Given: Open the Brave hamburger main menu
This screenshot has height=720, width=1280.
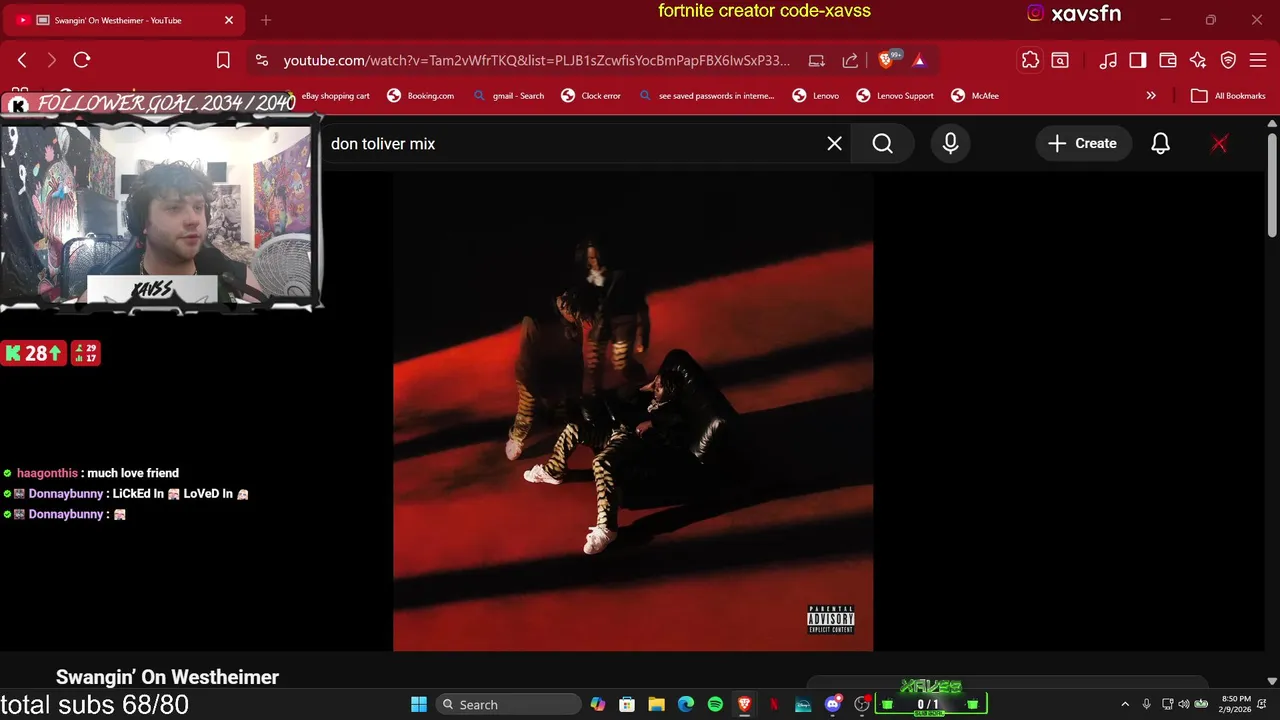Looking at the screenshot, I should click(1258, 61).
